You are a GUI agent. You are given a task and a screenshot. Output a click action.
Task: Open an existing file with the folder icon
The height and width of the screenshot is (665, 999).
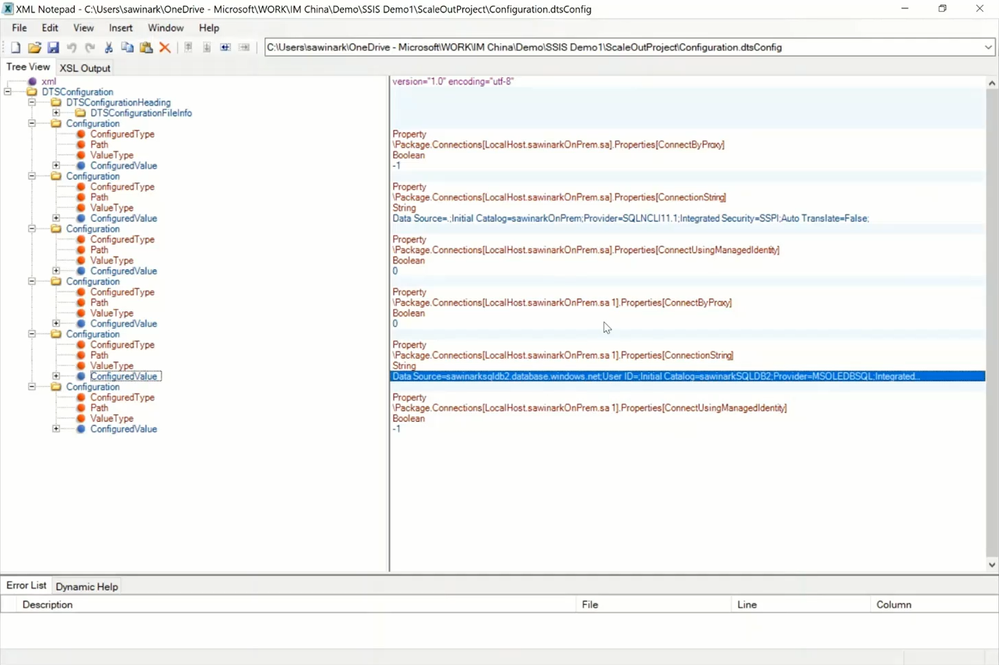coord(34,48)
